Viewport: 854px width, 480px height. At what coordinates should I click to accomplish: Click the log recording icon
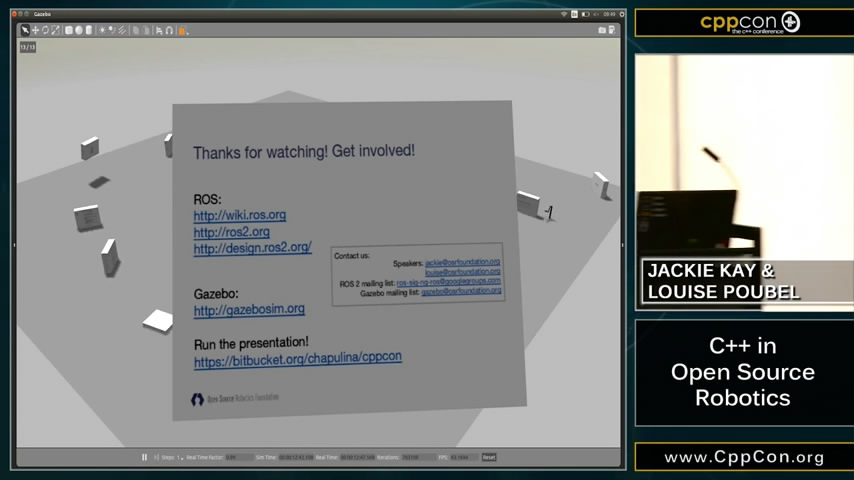click(x=612, y=30)
